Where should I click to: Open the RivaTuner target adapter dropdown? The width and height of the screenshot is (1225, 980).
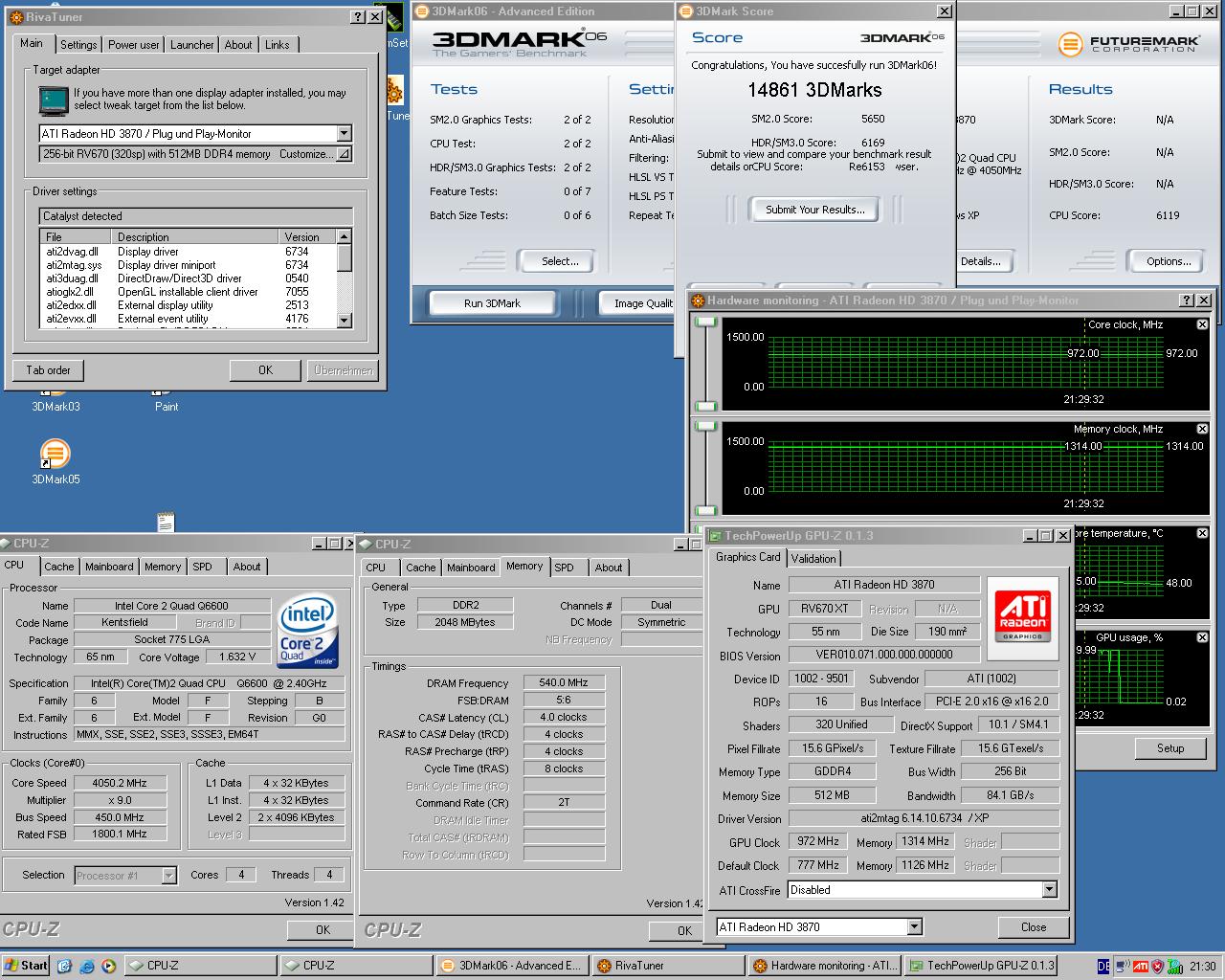345,134
